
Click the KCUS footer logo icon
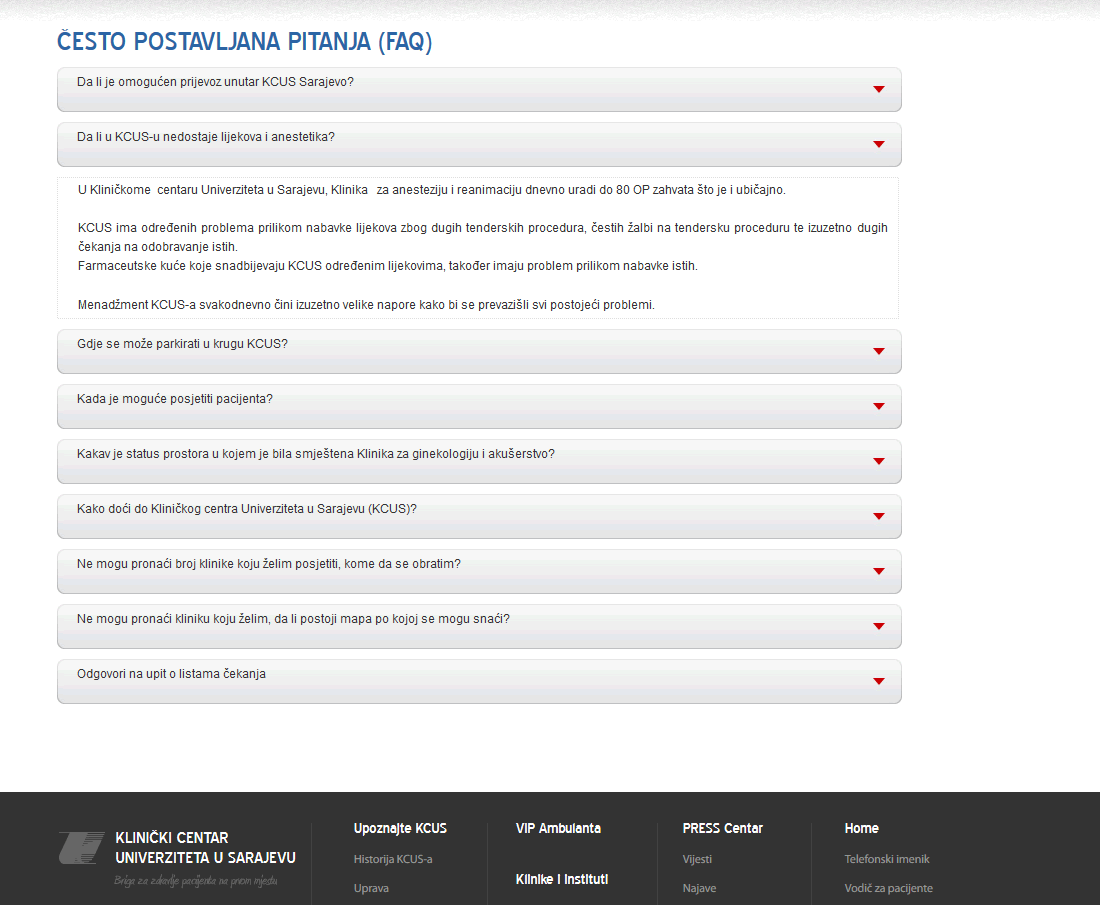tap(81, 847)
